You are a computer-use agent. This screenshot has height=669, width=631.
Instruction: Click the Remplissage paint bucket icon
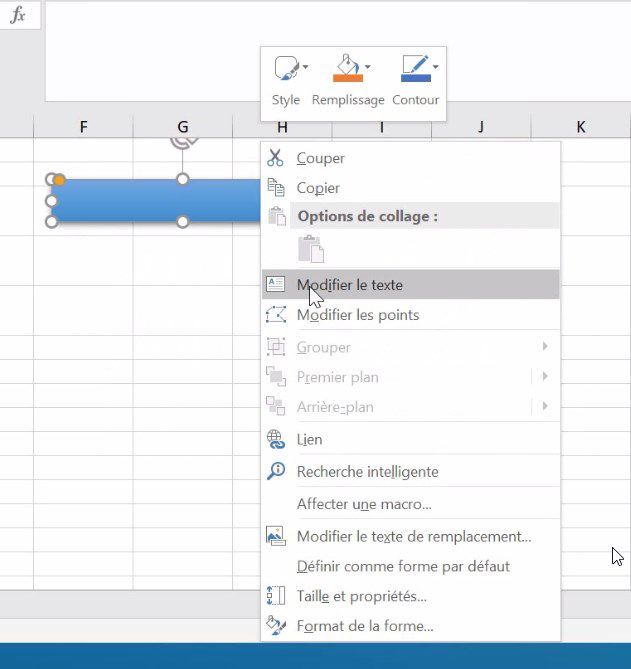click(346, 65)
